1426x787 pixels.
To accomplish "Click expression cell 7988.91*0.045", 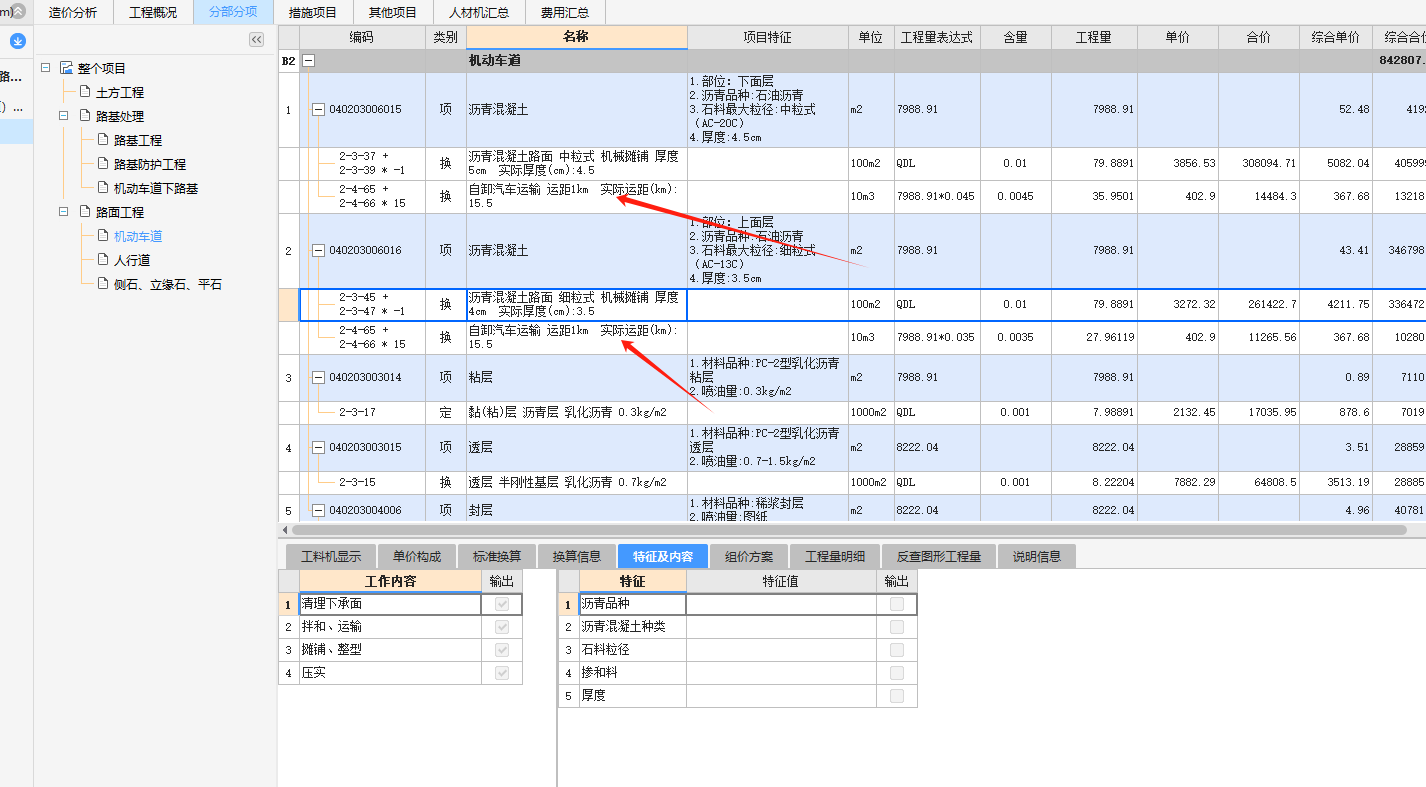I will click(937, 197).
